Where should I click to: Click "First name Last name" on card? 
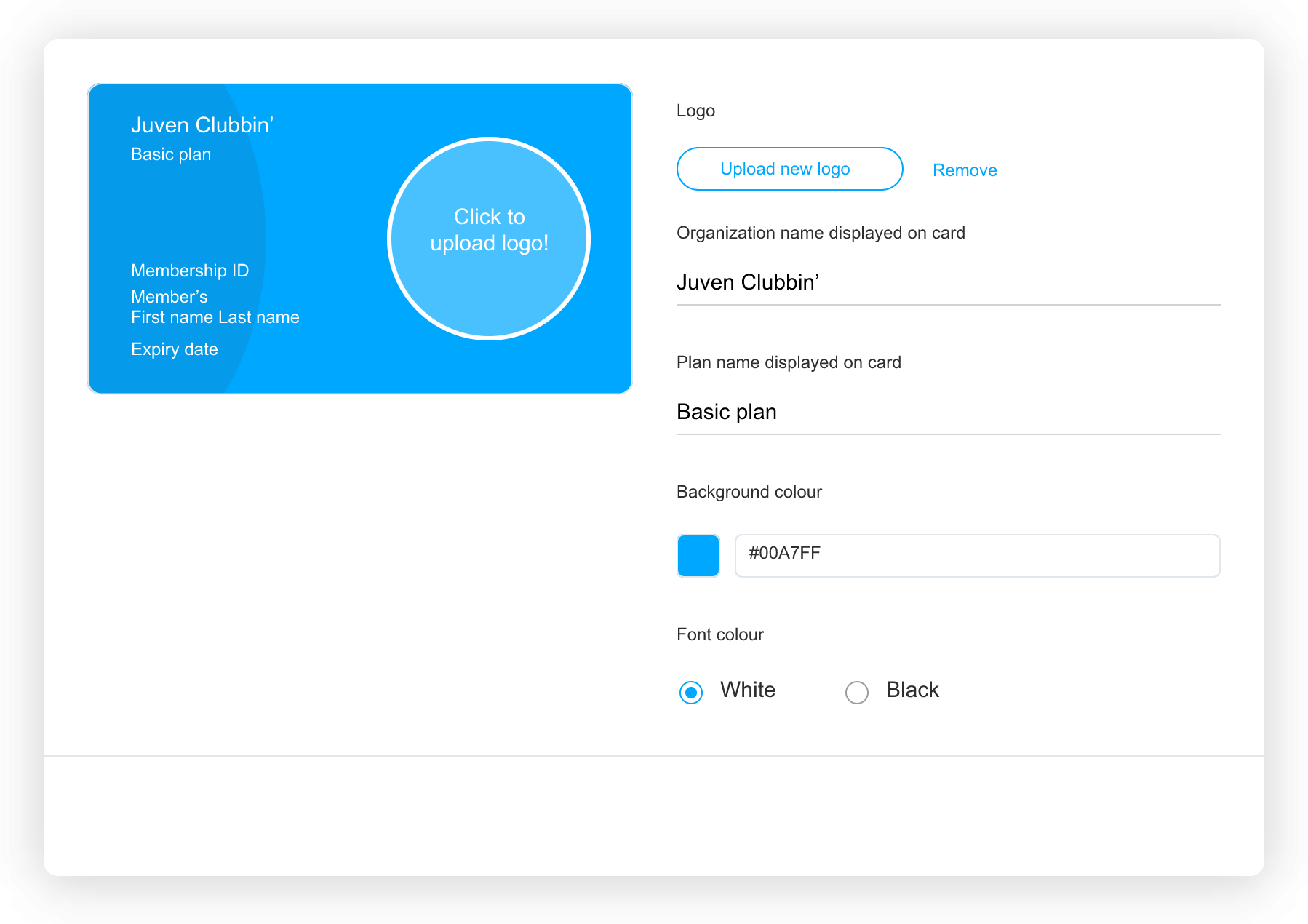point(215,317)
